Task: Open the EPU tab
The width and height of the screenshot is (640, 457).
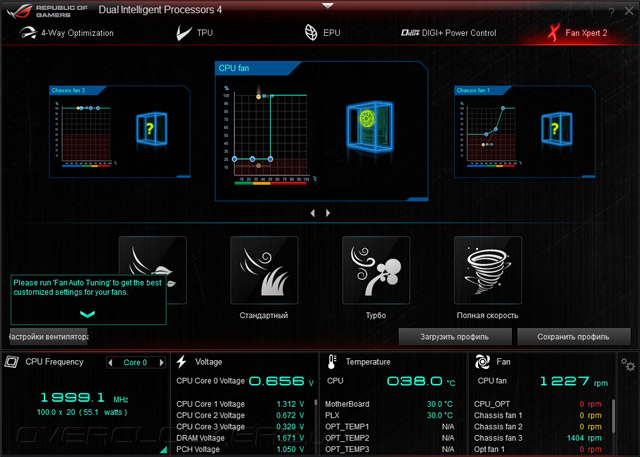Action: point(322,33)
